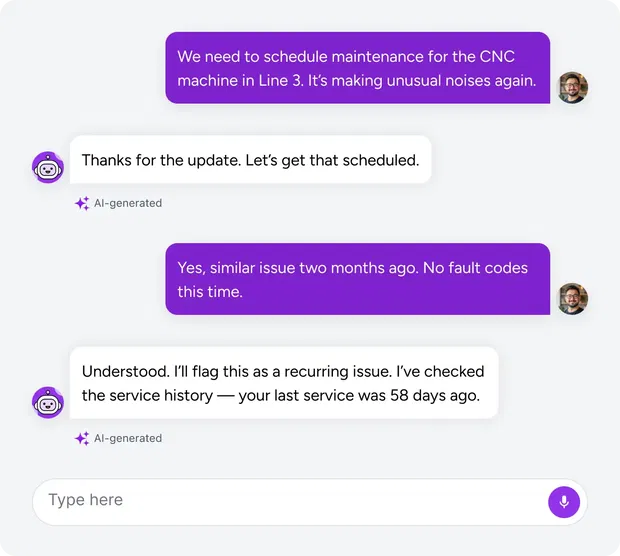Click the robot avatar beside "Thanks for the update"

pyautogui.click(x=48, y=167)
